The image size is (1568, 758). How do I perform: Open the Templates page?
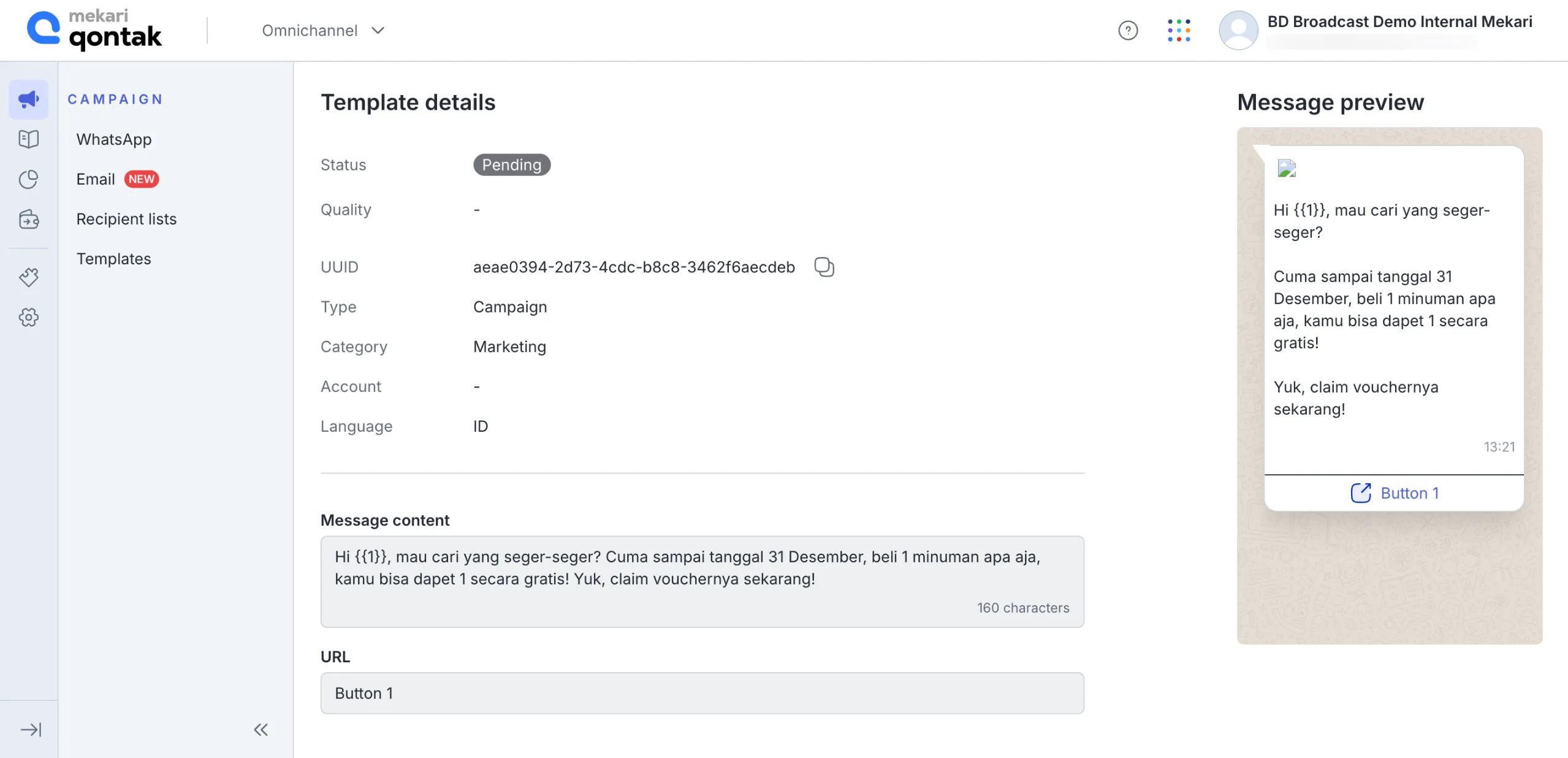coord(113,258)
